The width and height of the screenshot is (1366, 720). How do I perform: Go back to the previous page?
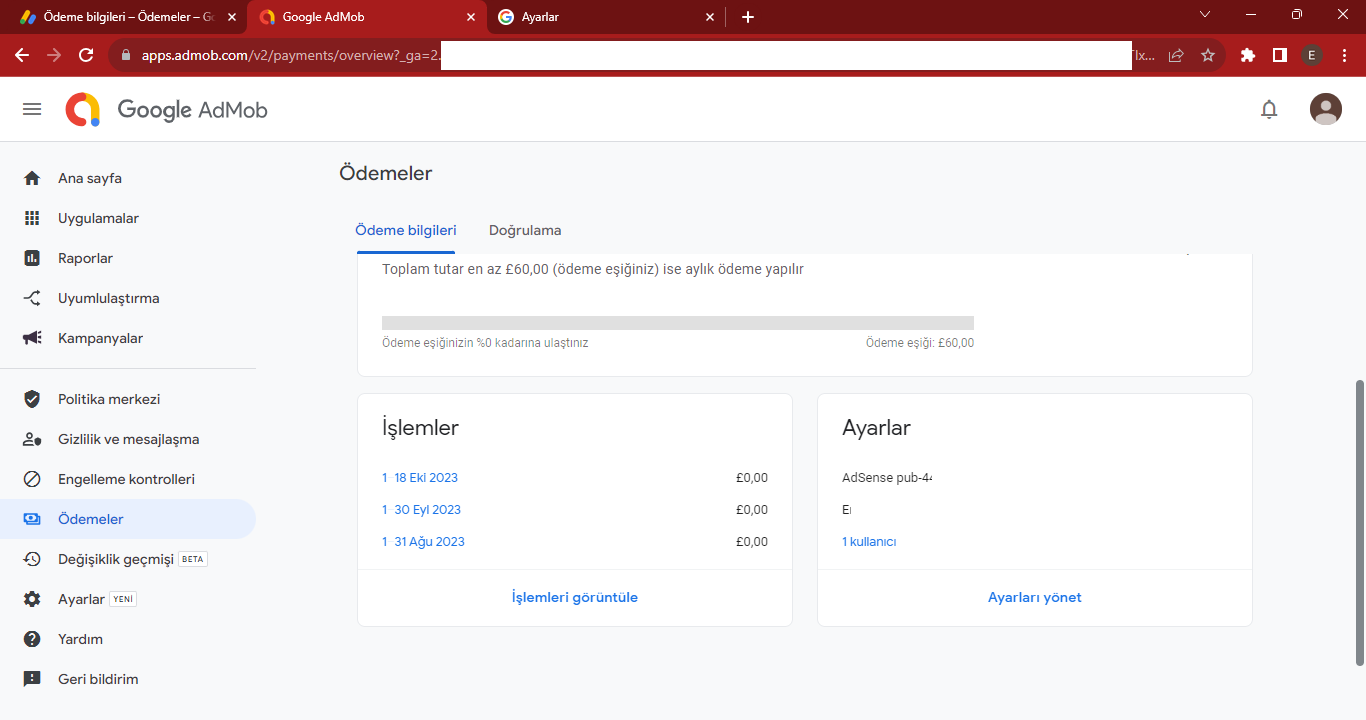pyautogui.click(x=22, y=56)
